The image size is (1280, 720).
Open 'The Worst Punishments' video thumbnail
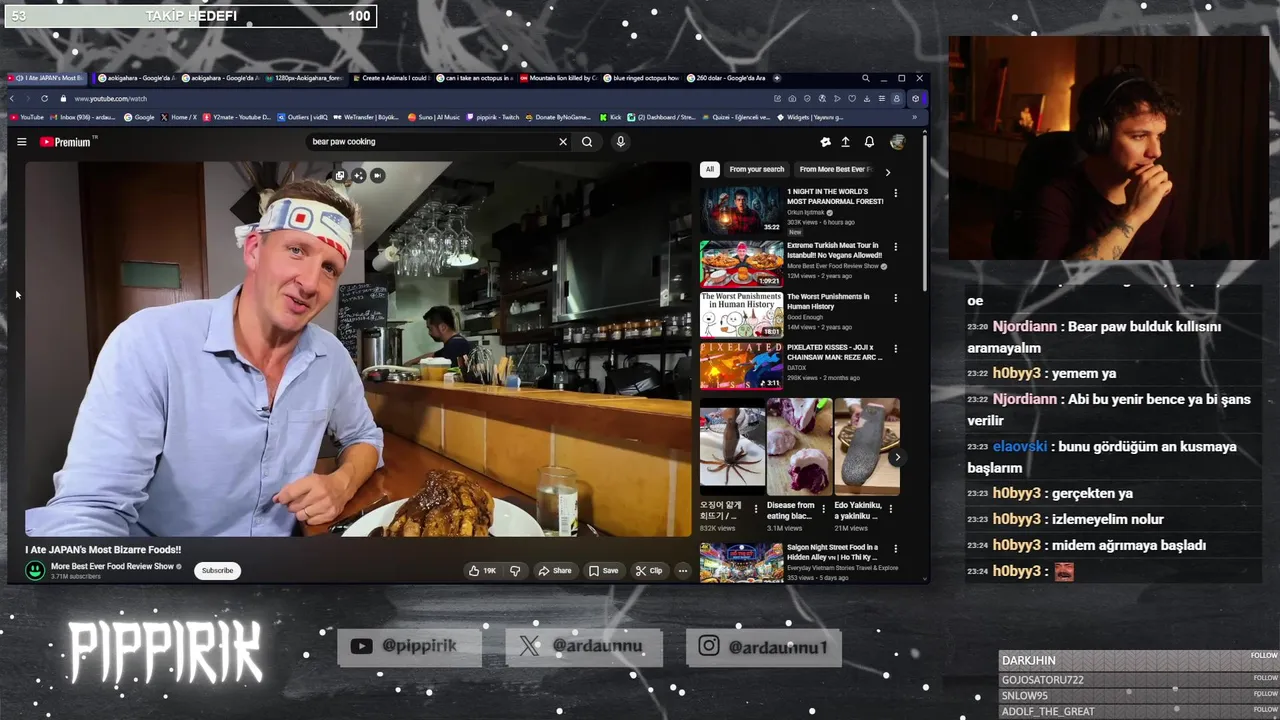click(741, 314)
